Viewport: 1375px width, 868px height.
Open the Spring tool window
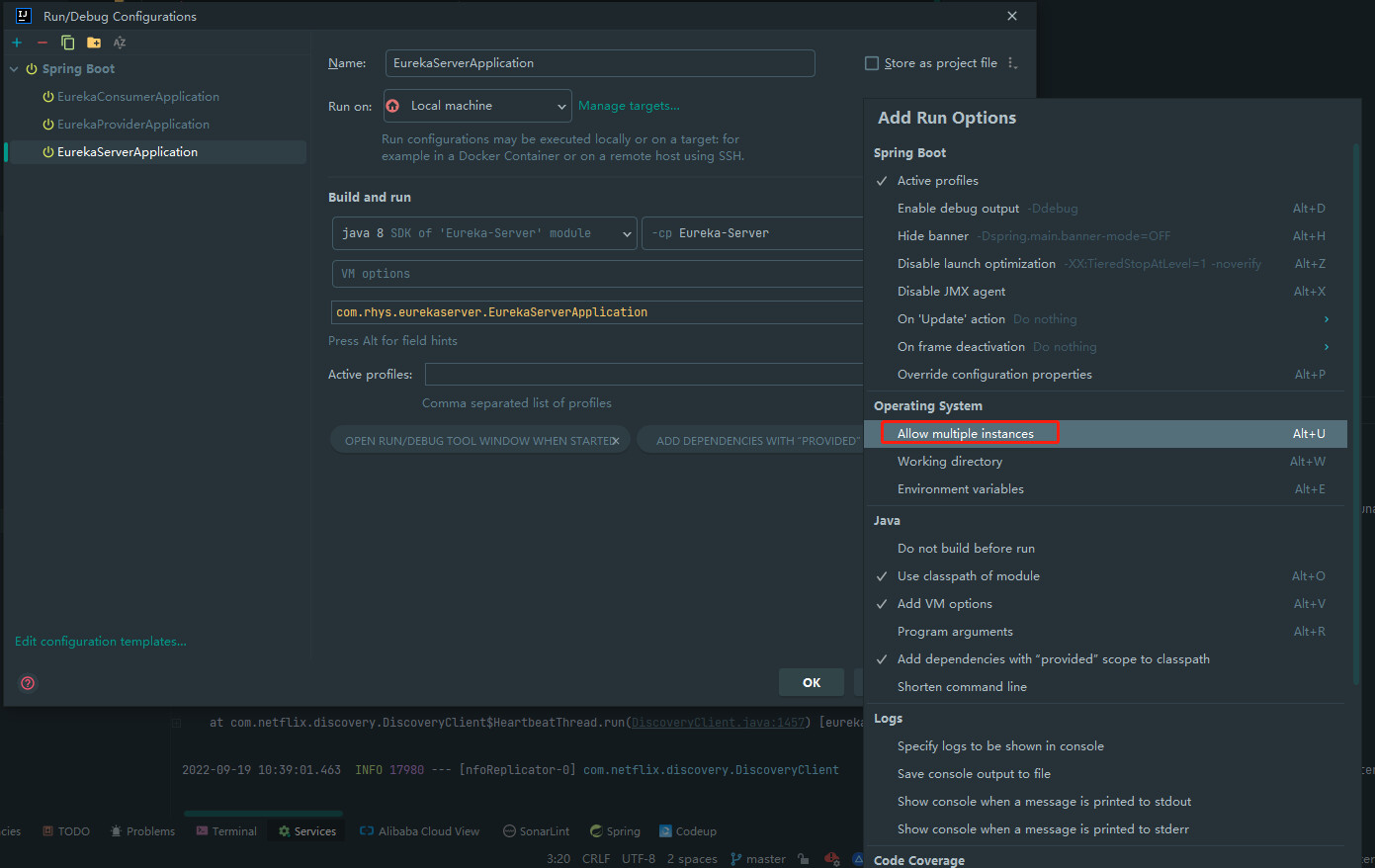[615, 831]
